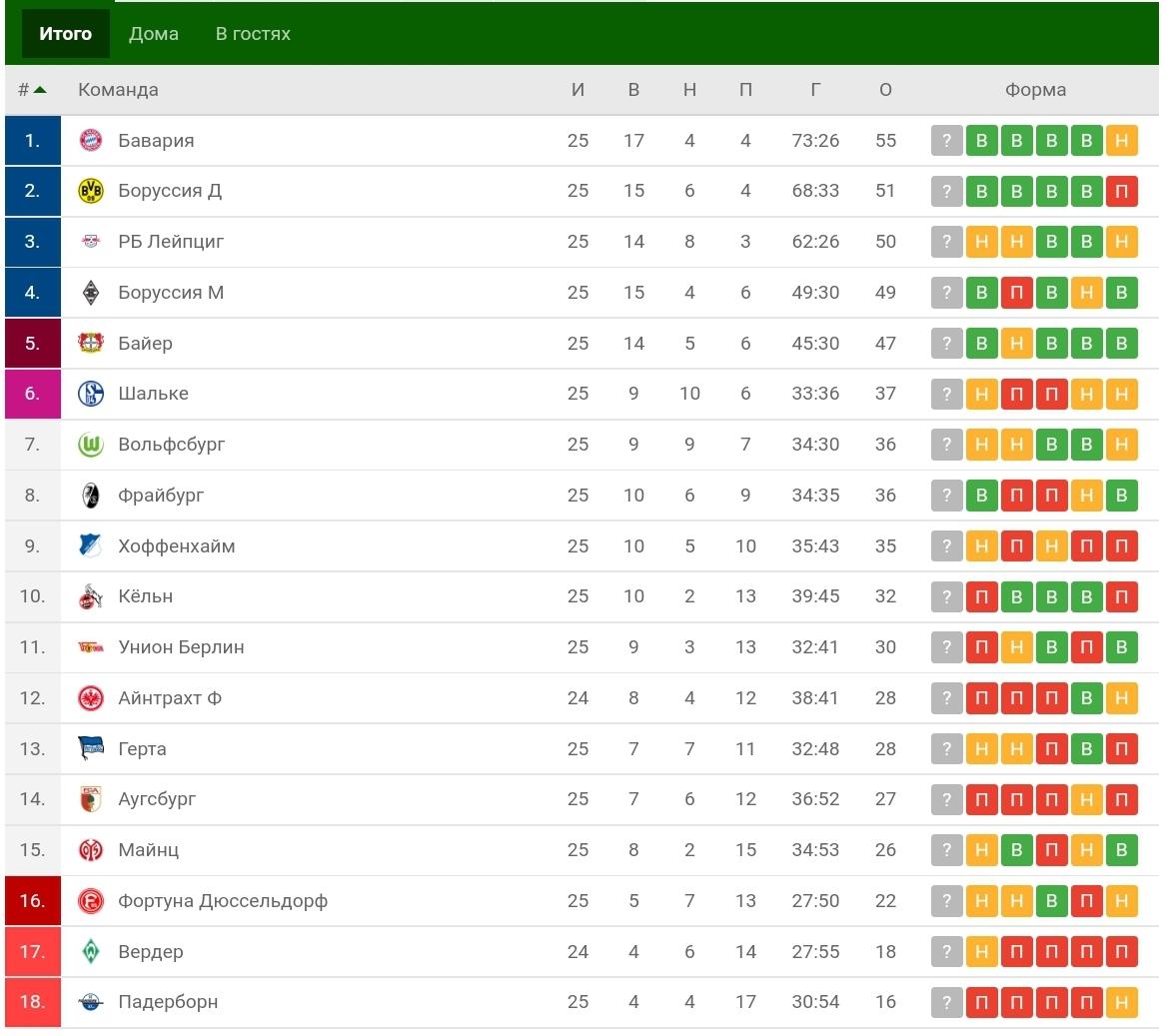Click the Borussia Dortmund BVB logo

[91, 192]
